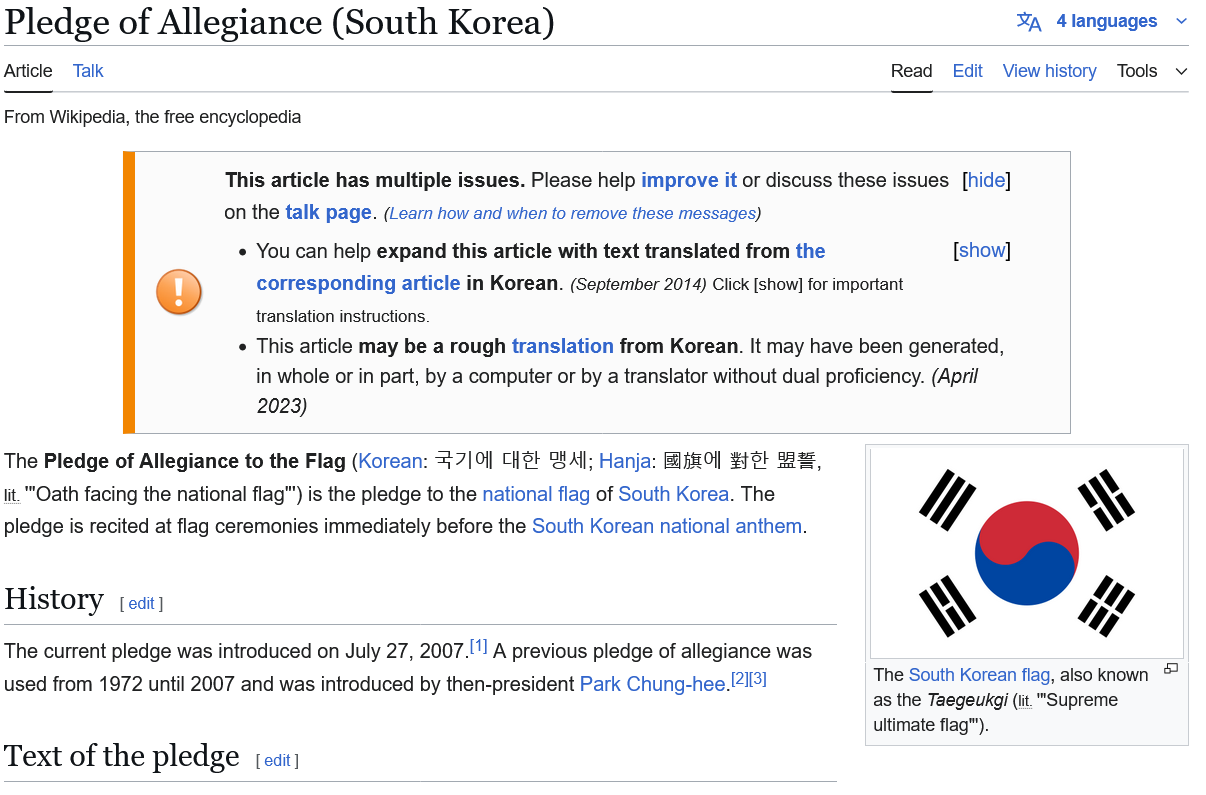
Task: Hide the multiple issues notice
Action: tap(986, 180)
